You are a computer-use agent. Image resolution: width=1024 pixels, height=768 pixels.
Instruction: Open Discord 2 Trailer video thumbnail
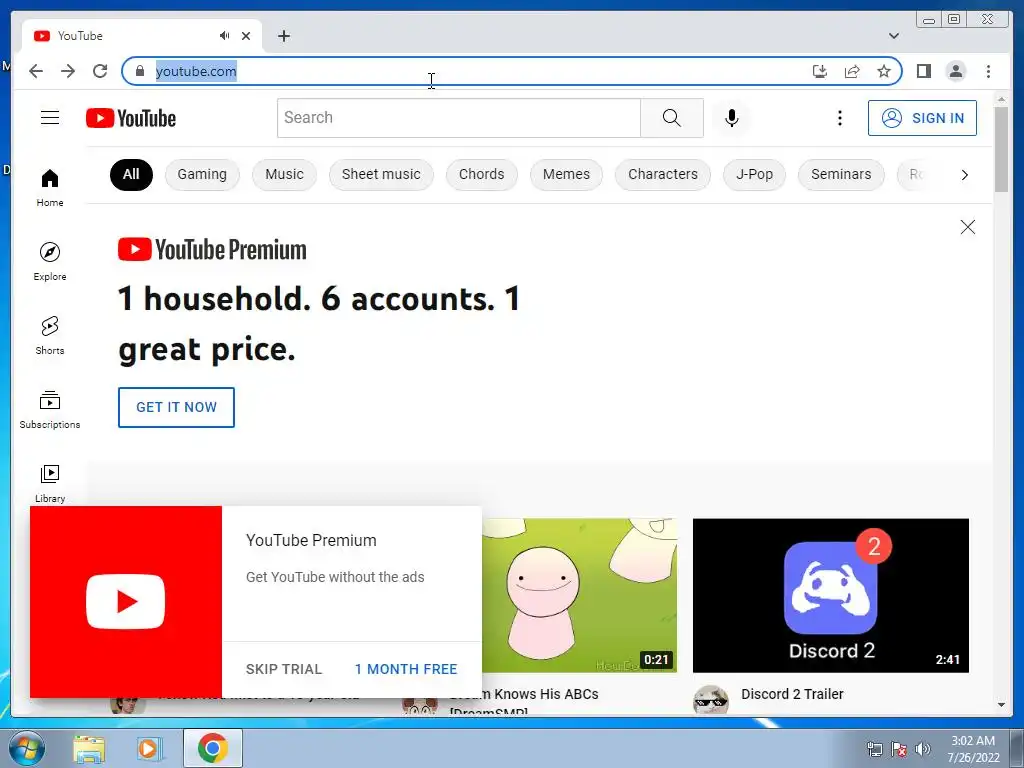pos(831,596)
